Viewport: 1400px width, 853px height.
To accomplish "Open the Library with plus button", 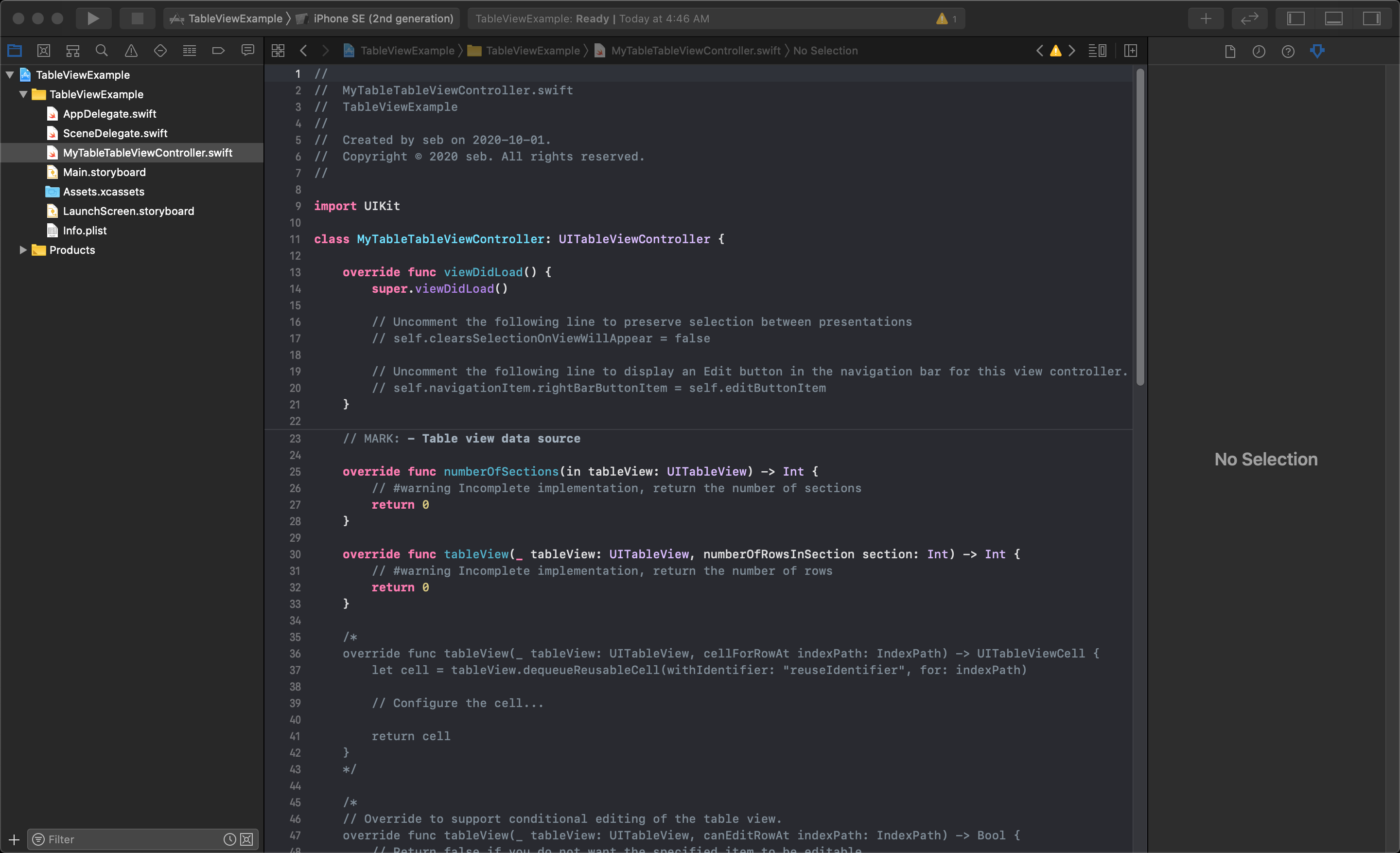I will click(x=1206, y=18).
